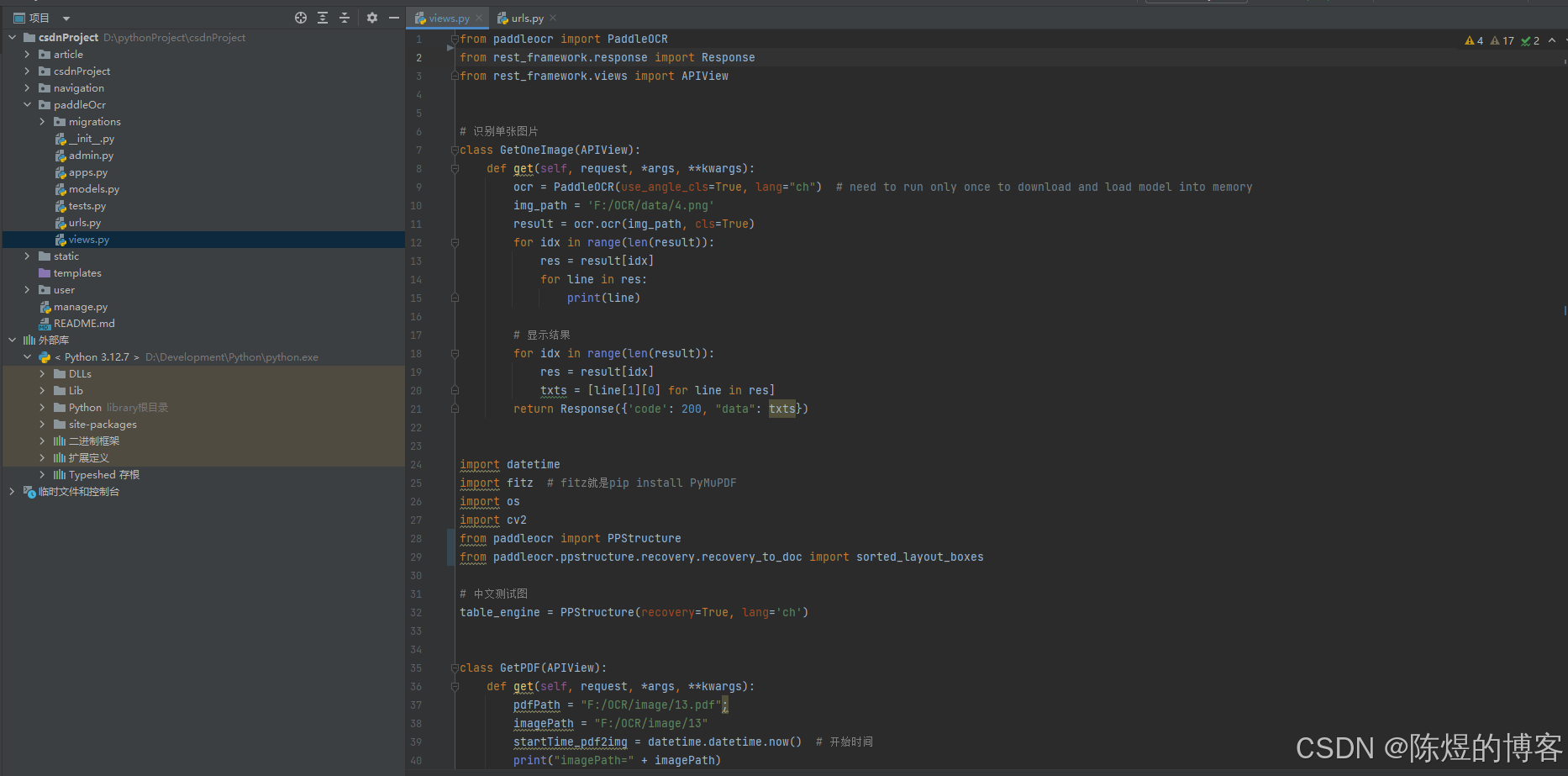
Task: Collapse the paddleOcr folder
Action: pos(27,105)
